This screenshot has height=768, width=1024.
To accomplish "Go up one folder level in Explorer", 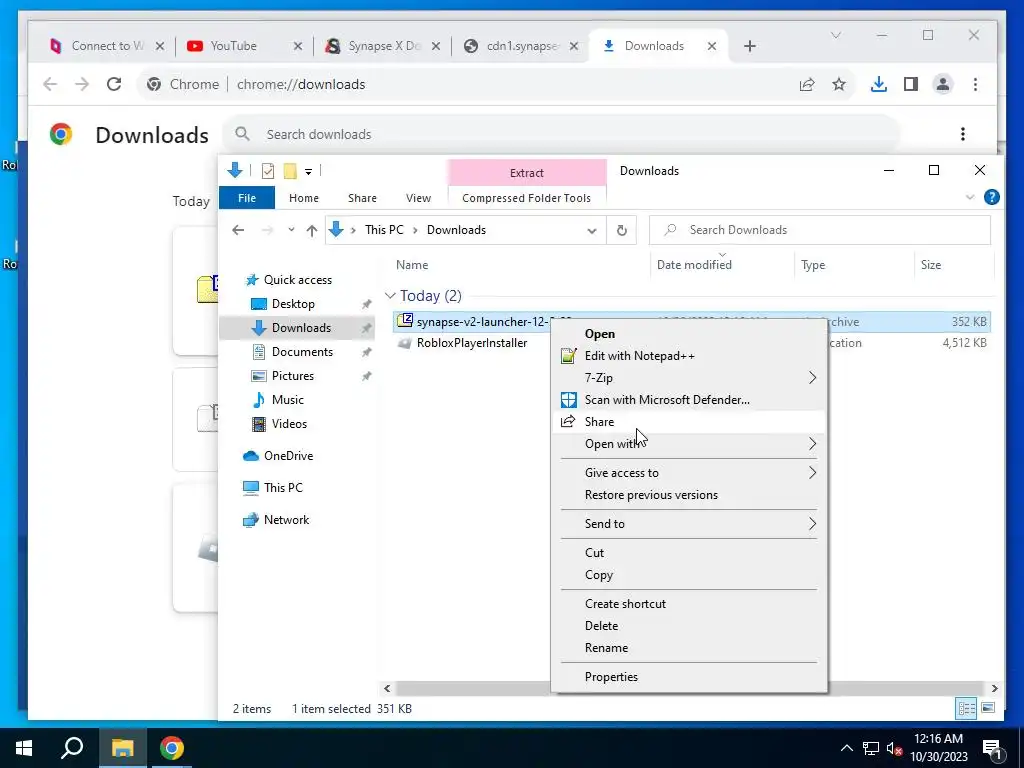I will (x=312, y=230).
